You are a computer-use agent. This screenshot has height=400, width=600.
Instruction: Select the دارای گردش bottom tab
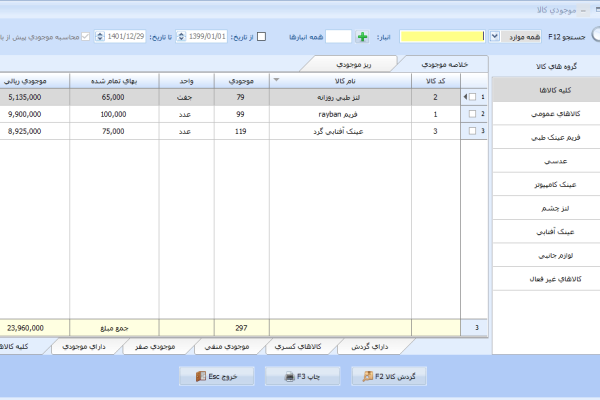(370, 346)
